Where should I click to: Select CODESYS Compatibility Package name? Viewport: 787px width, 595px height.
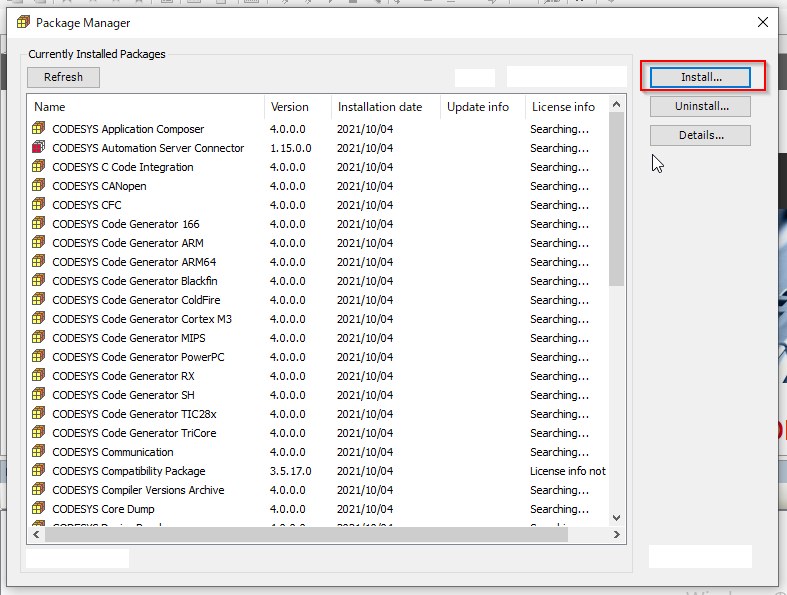128,471
